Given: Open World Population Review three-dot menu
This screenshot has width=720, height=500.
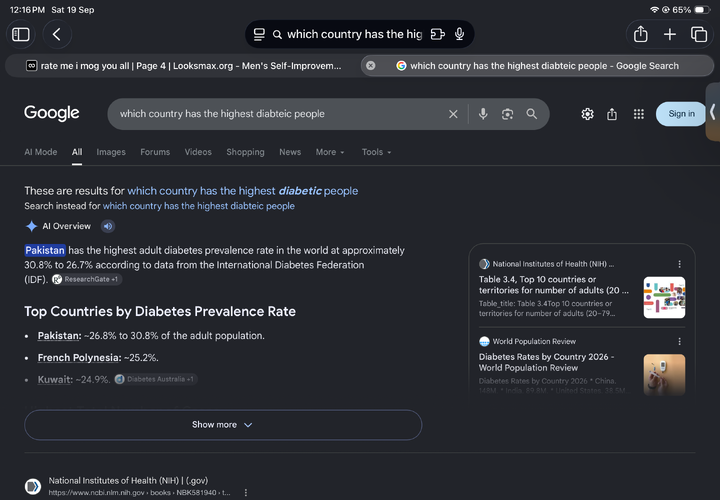Looking at the screenshot, I should pos(680,342).
